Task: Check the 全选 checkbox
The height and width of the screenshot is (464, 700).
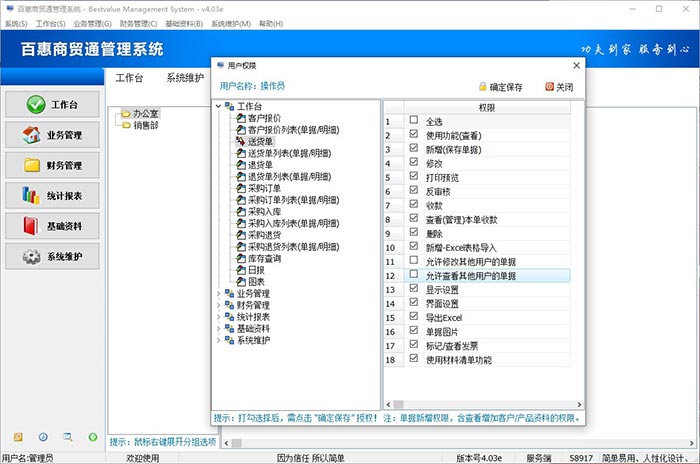Action: (414, 120)
